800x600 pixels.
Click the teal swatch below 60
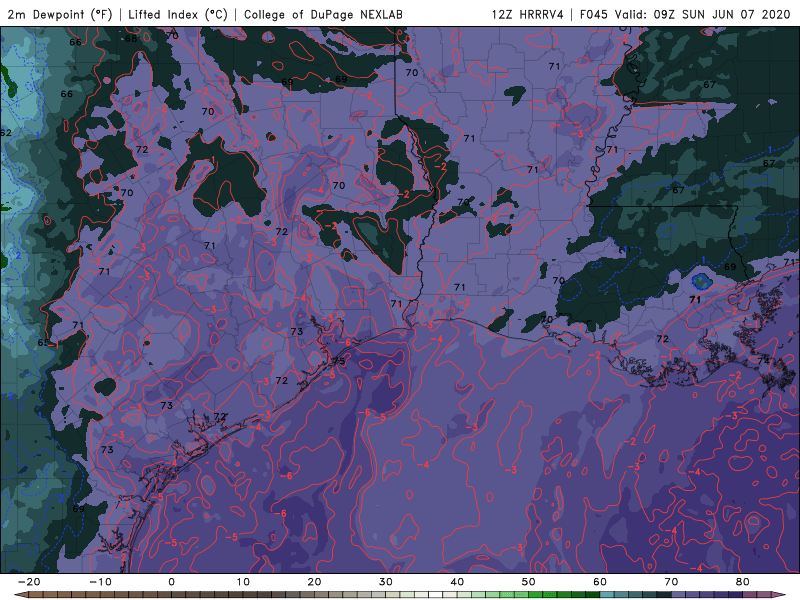pos(607,595)
